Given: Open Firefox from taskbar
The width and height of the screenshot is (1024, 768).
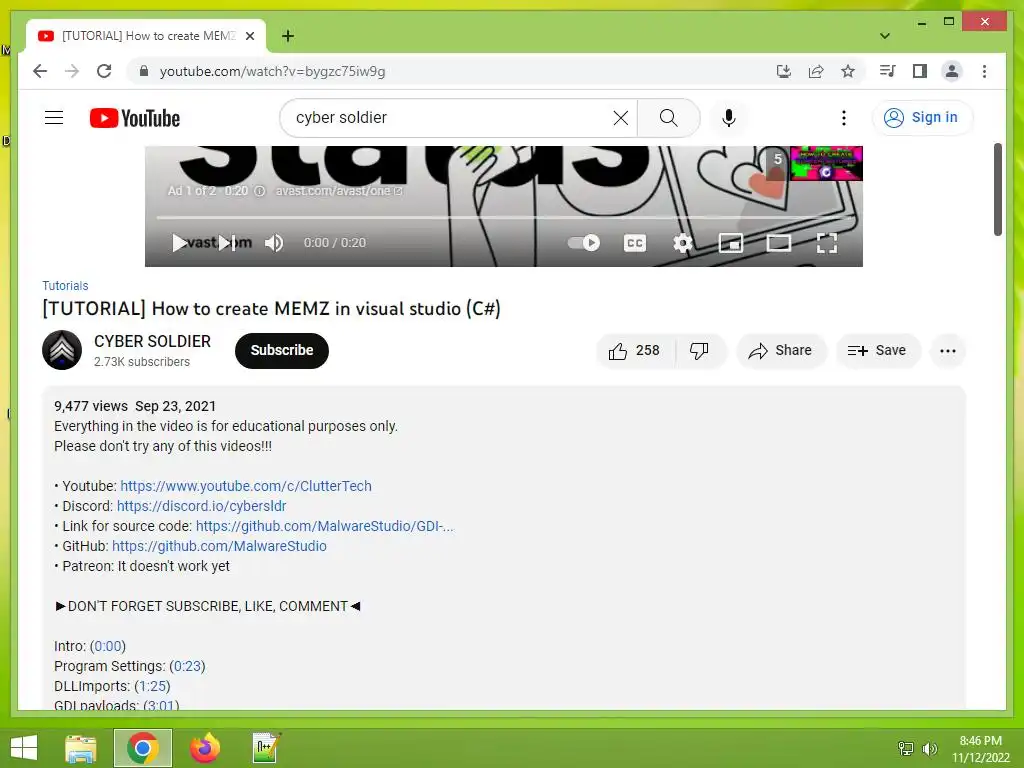Looking at the screenshot, I should [205, 748].
